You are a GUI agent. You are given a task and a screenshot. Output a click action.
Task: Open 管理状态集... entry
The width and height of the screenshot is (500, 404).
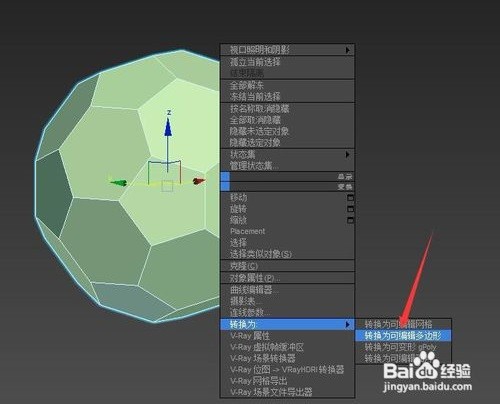click(287, 166)
